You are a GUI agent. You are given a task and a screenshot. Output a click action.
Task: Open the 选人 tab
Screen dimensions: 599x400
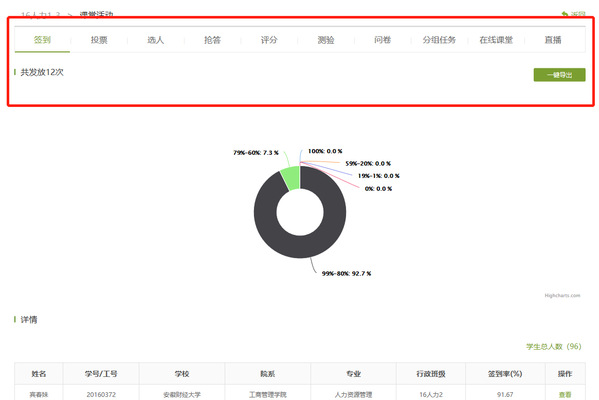coord(155,40)
